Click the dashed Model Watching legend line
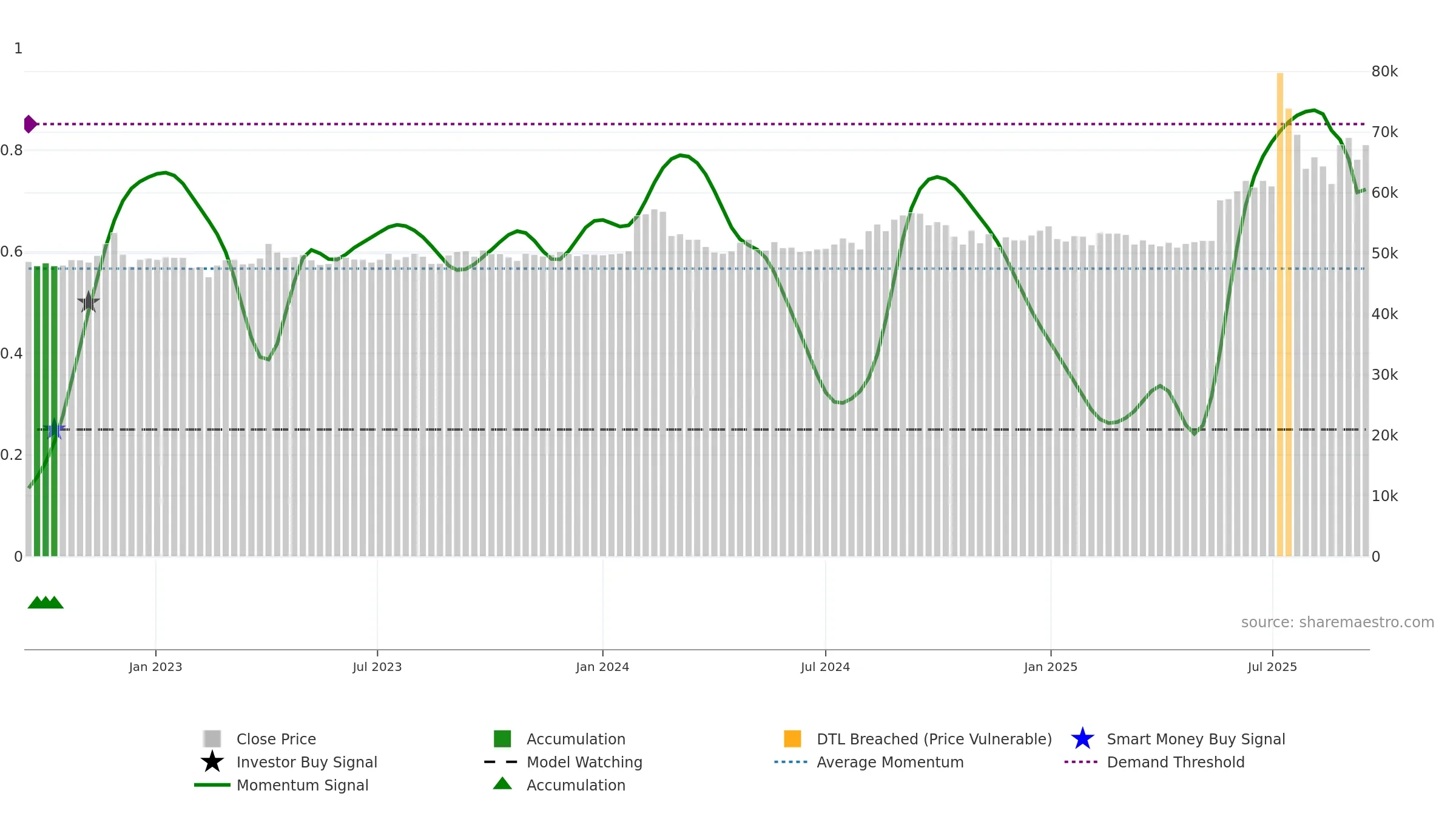Image resolution: width=1456 pixels, height=819 pixels. click(501, 762)
